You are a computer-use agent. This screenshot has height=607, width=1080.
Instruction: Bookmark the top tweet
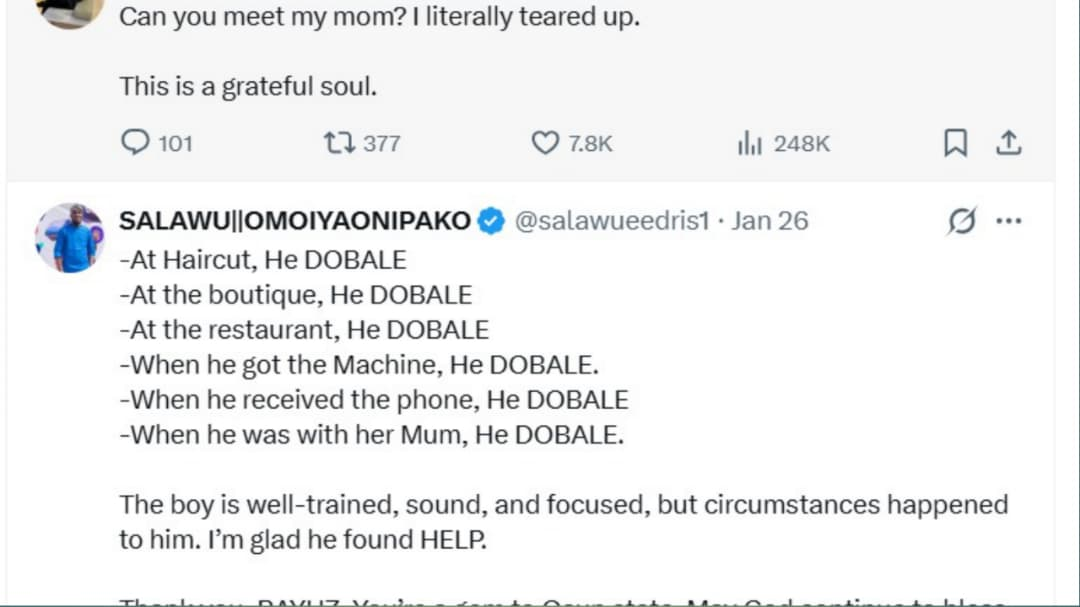[956, 144]
